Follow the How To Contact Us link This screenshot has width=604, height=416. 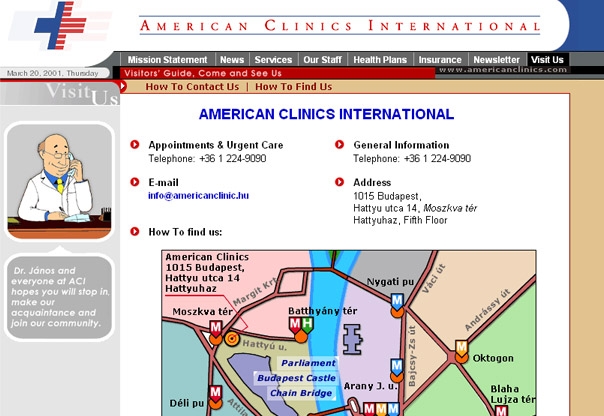point(192,87)
